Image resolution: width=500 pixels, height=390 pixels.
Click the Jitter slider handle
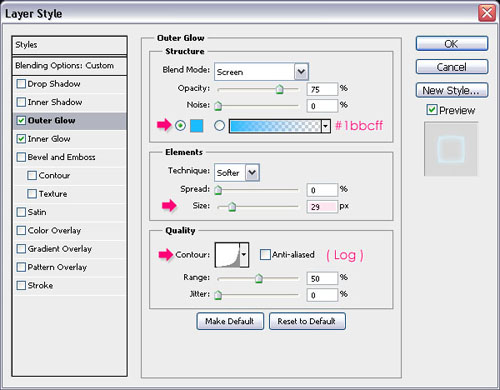[218, 295]
